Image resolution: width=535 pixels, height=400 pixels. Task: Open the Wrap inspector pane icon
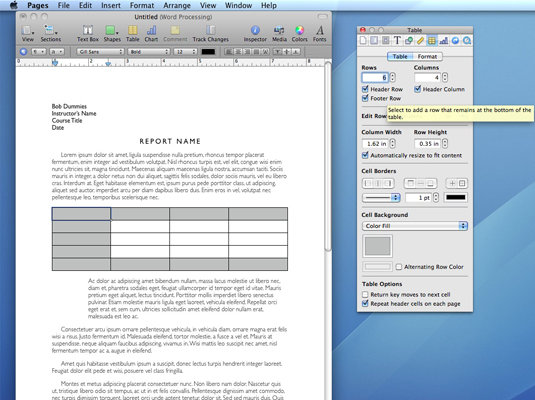(386, 41)
